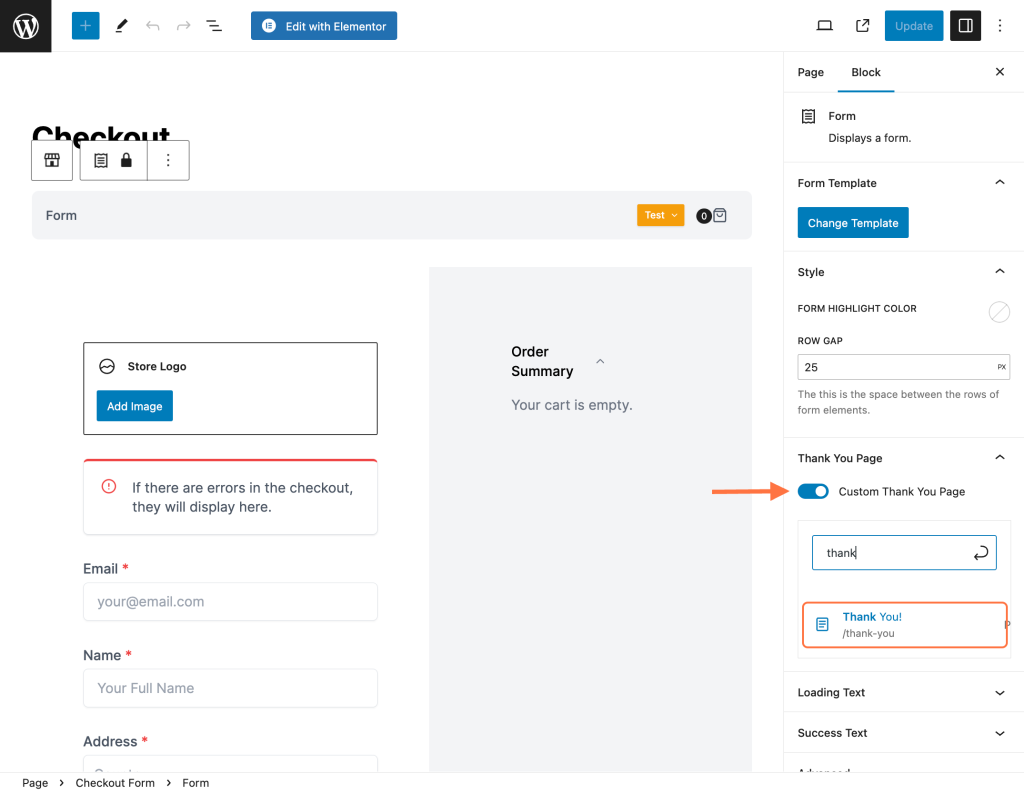The image size is (1024, 793).
Task: Switch to the Page tab
Action: click(x=810, y=72)
